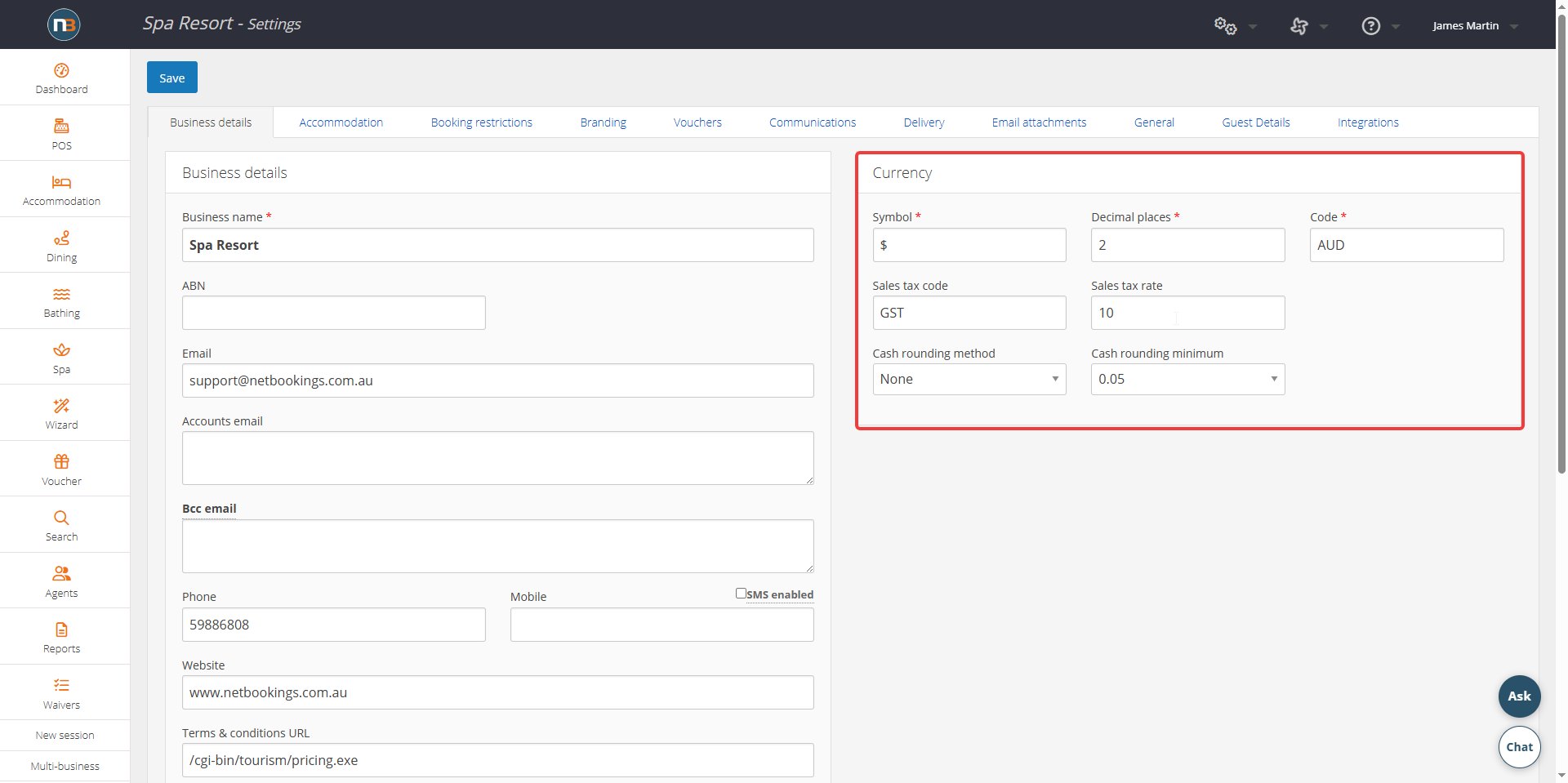The width and height of the screenshot is (1568, 783).
Task: Expand the arrow beside the pinwheel icon
Action: (x=1324, y=27)
